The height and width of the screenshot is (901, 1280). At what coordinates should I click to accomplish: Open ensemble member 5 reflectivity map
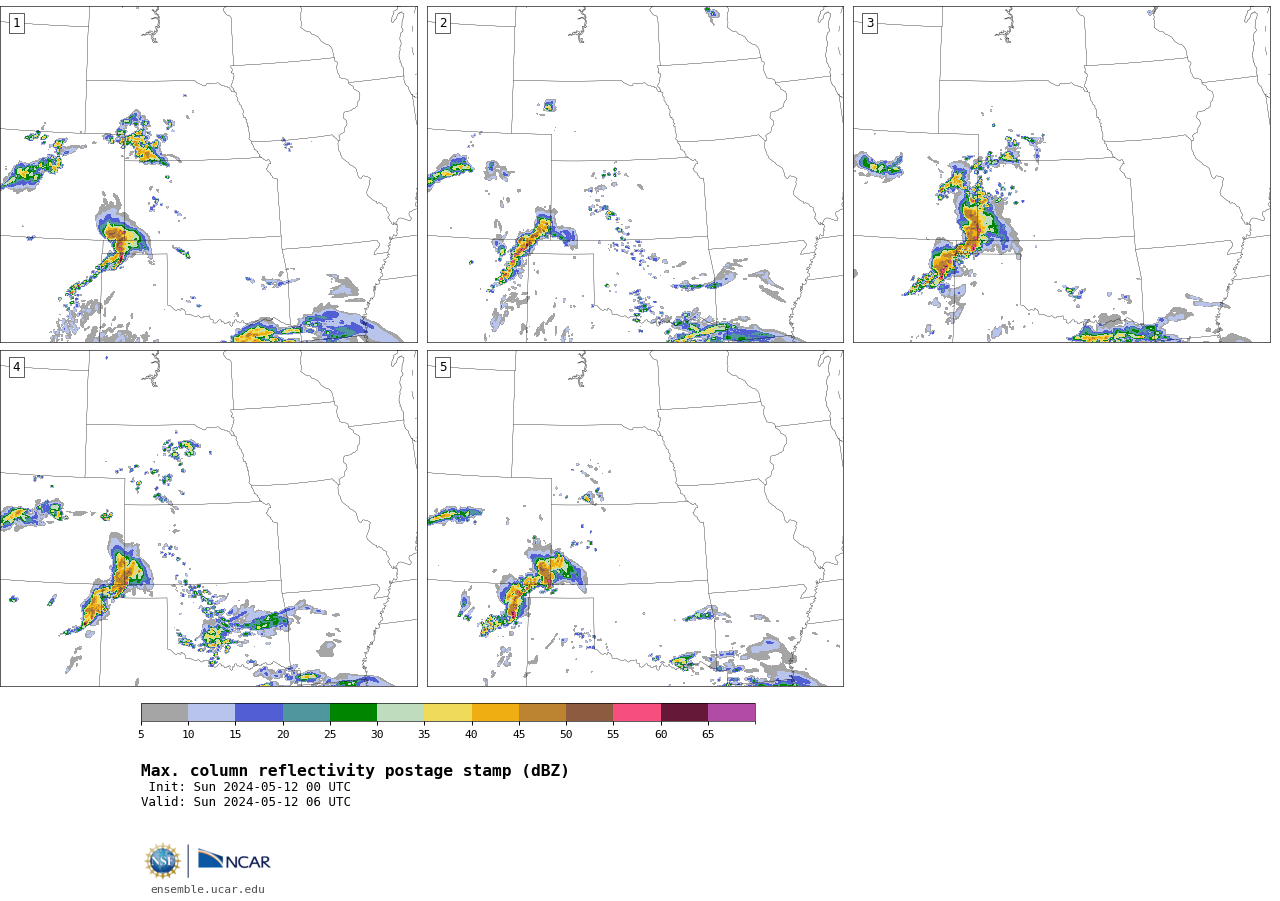[x=635, y=518]
